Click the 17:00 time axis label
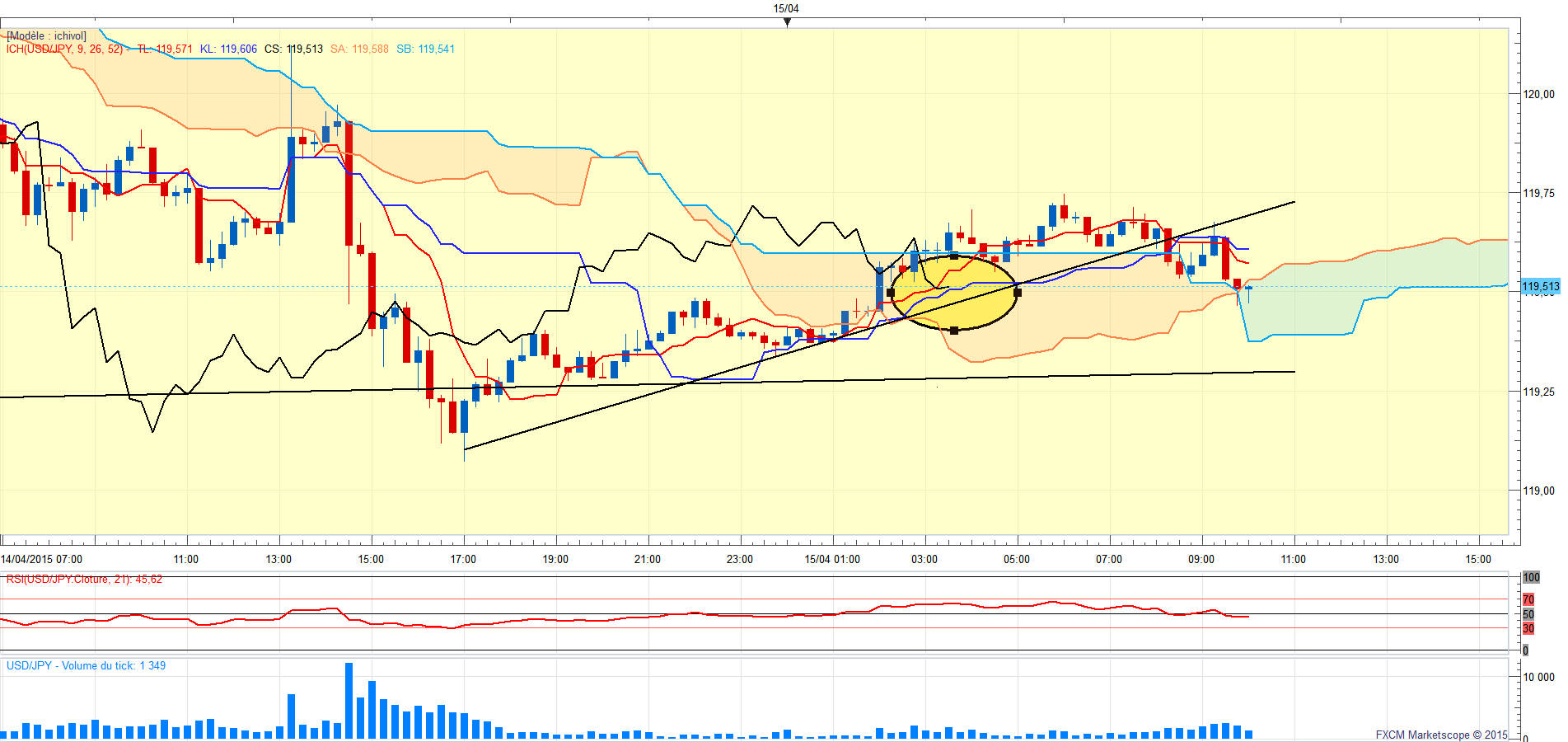The width and height of the screenshot is (1568, 742). [463, 559]
